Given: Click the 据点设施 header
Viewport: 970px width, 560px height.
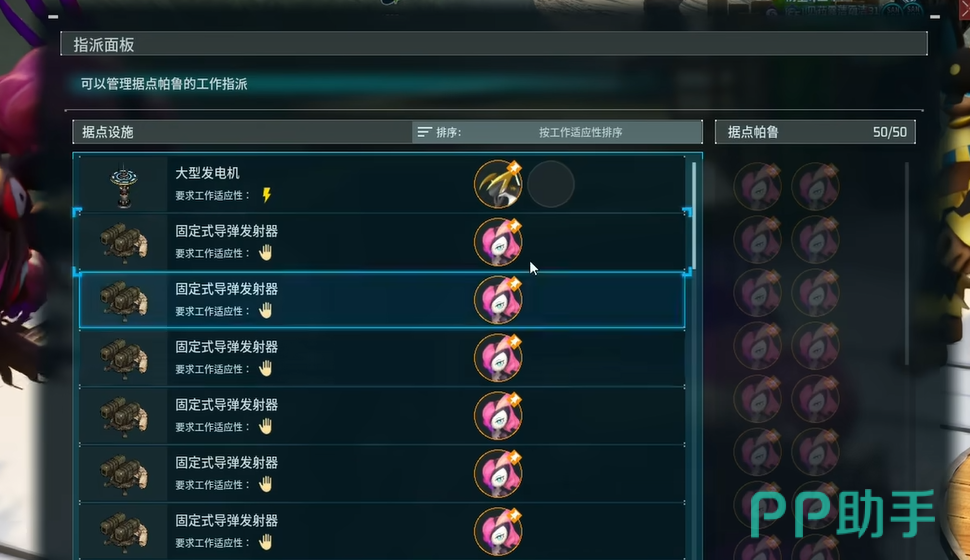Looking at the screenshot, I should (x=242, y=132).
